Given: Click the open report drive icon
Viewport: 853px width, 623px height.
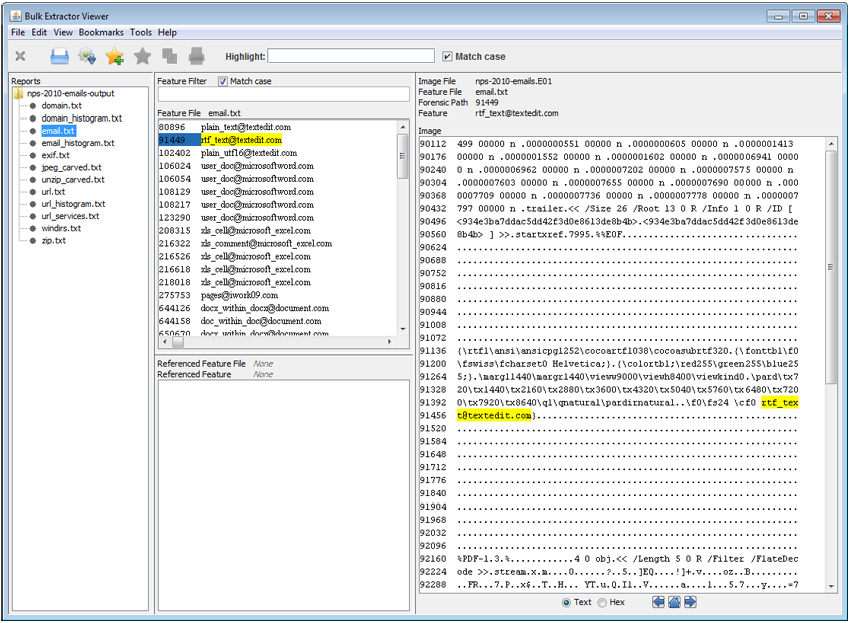Looking at the screenshot, I should 60,57.
